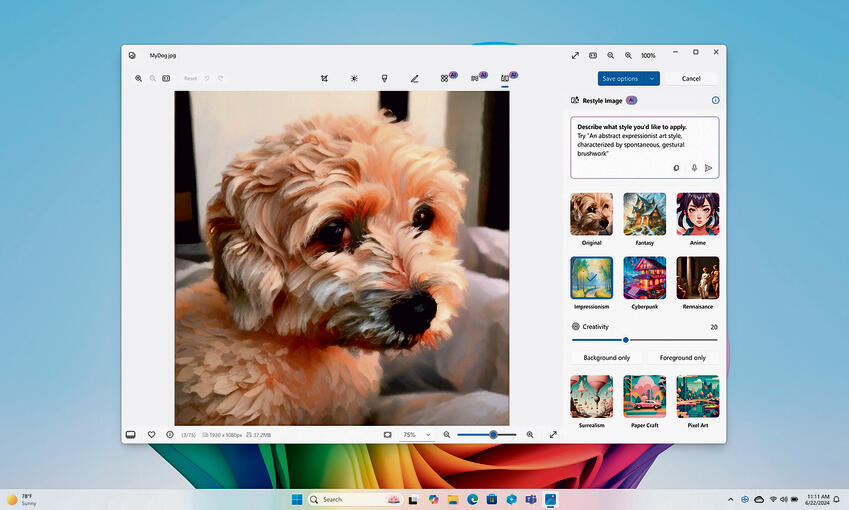
Task: Click the send arrow in the prompt box
Action: [709, 168]
